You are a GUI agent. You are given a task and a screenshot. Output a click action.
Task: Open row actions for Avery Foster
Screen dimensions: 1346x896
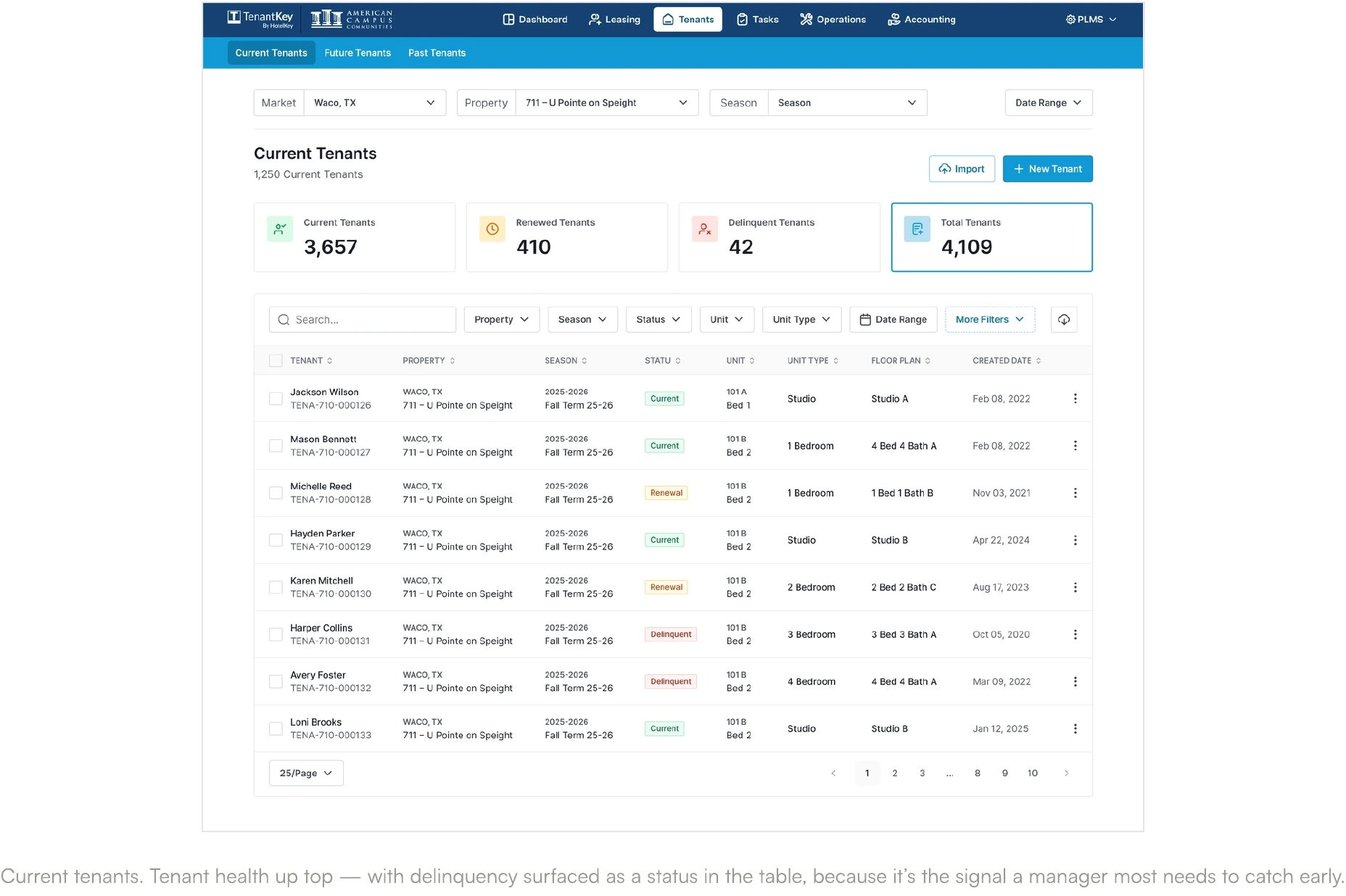[1075, 681]
